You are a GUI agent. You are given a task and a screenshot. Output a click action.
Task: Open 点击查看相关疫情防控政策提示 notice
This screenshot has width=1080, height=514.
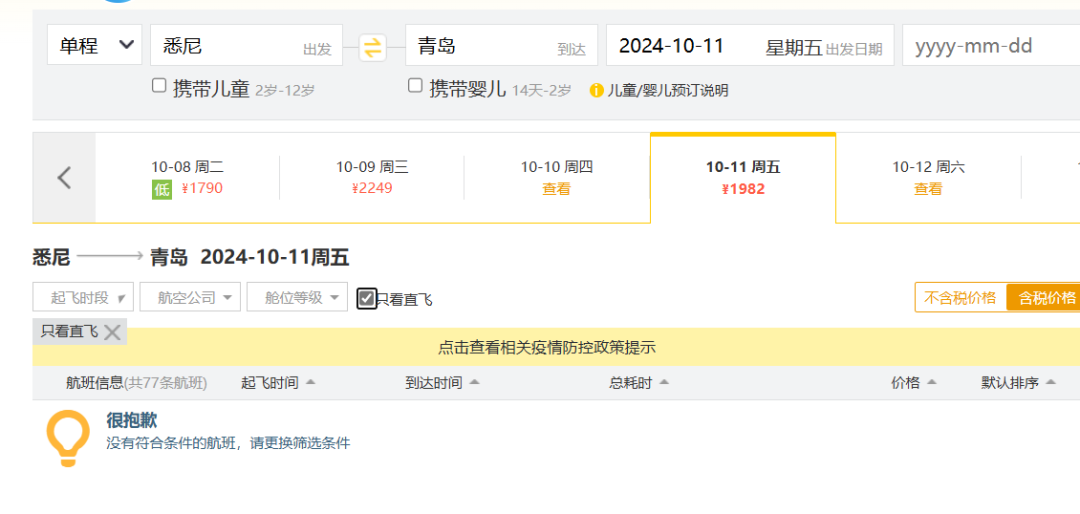[x=547, y=348]
